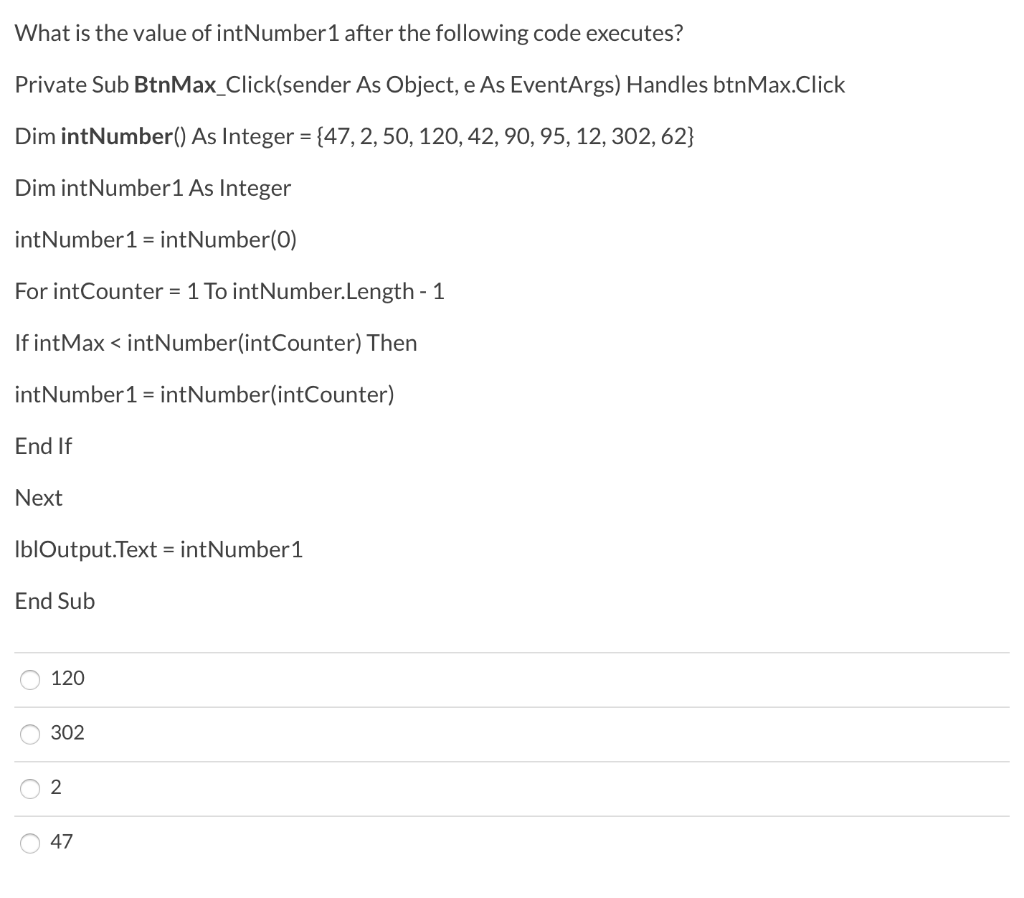1024x898 pixels.
Task: Click the intNumber1 = intNumber(0) line
Action: tap(155, 240)
